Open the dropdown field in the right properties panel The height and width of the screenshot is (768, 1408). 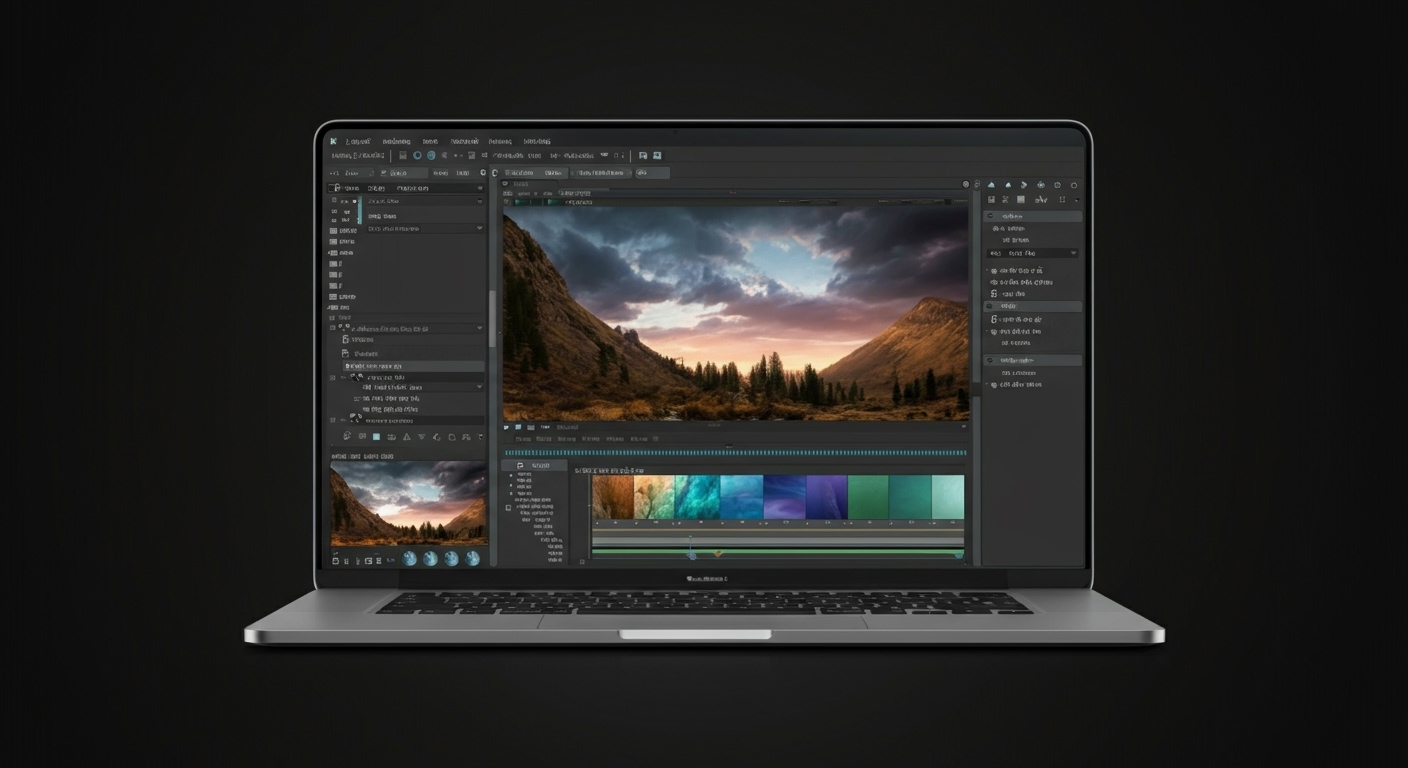tap(1033, 254)
